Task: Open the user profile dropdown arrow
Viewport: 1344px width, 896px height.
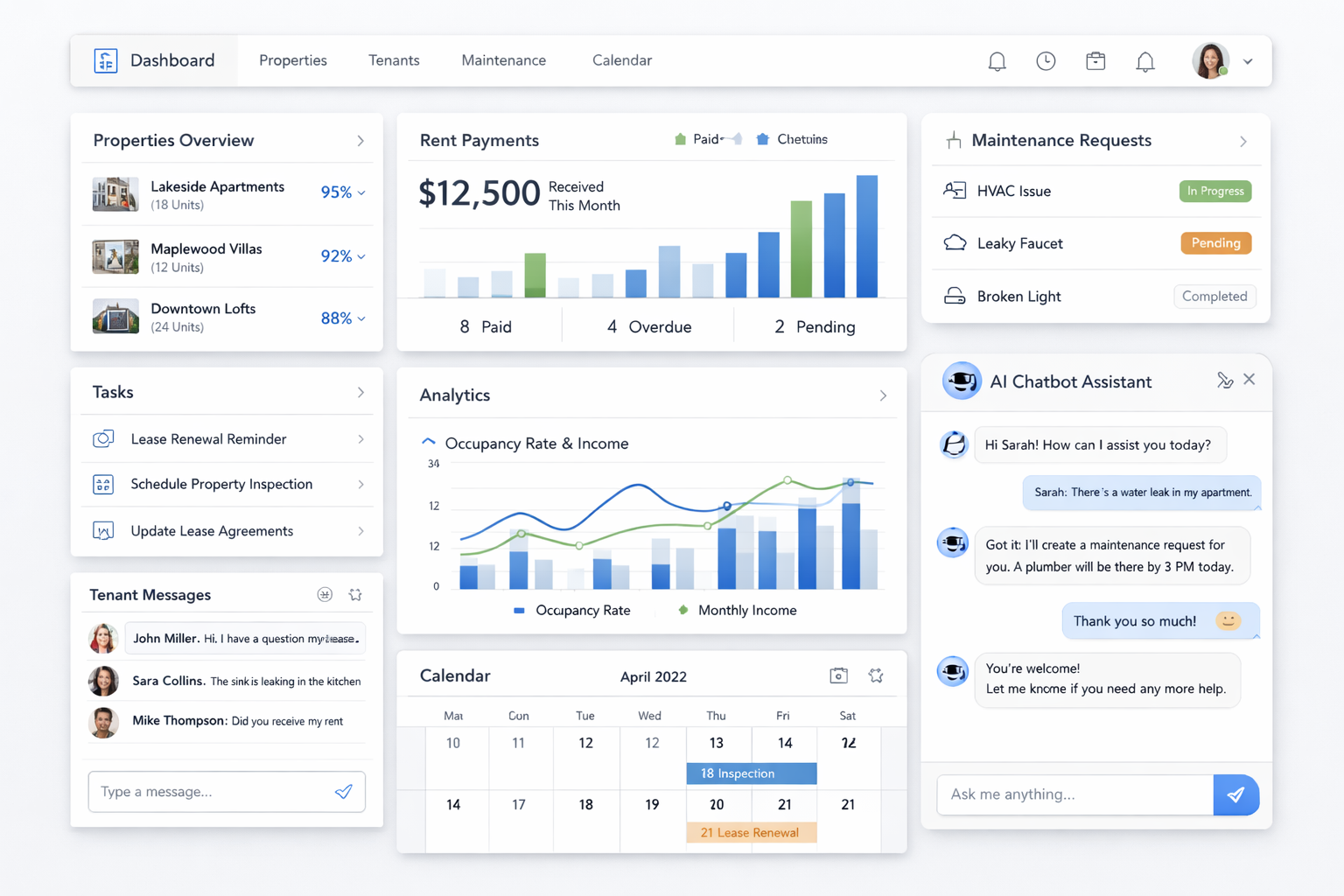Action: coord(1248,61)
